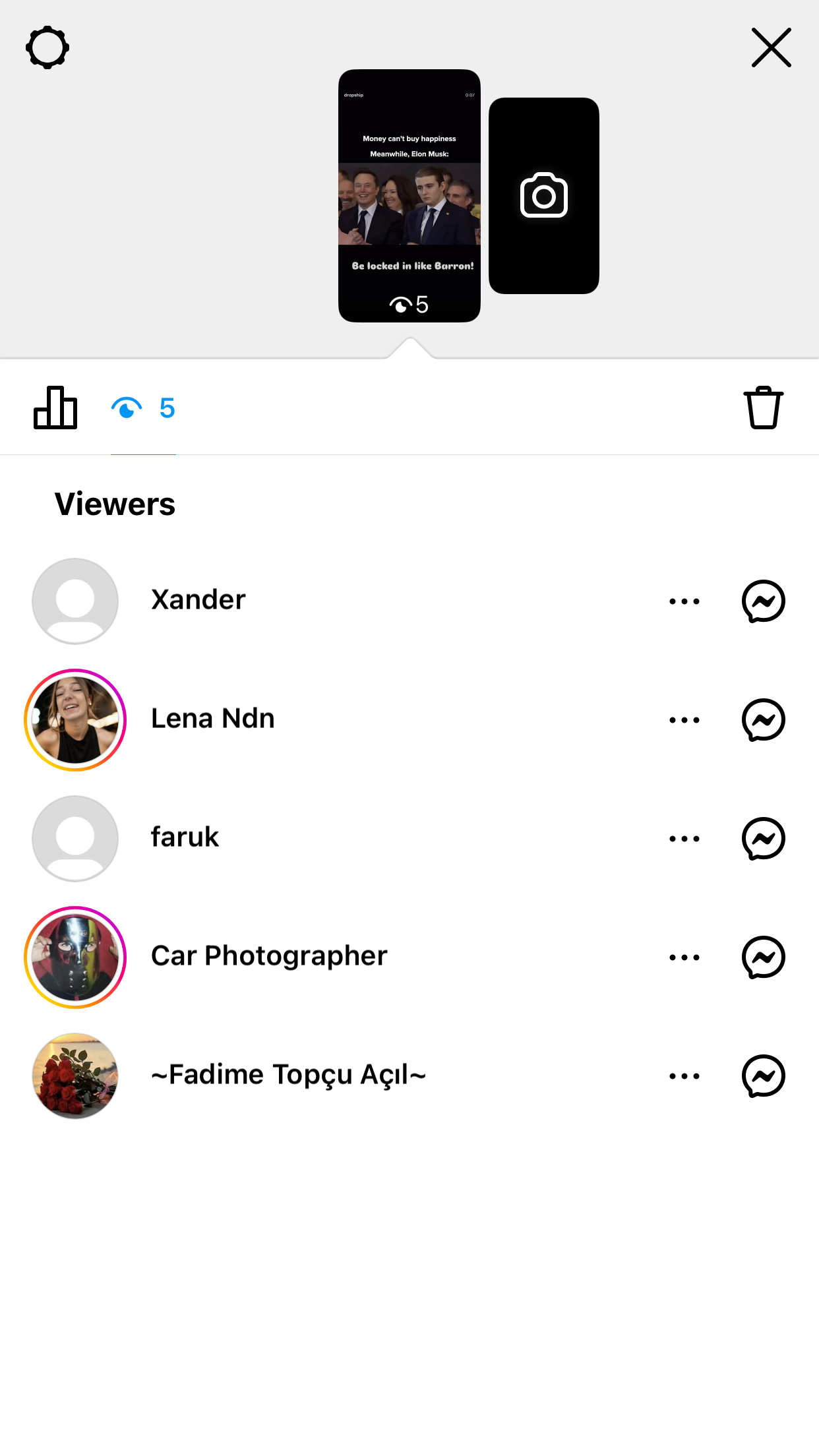This screenshot has height=1456, width=819.
Task: Message Lena Ndn via Messenger icon
Action: [764, 720]
